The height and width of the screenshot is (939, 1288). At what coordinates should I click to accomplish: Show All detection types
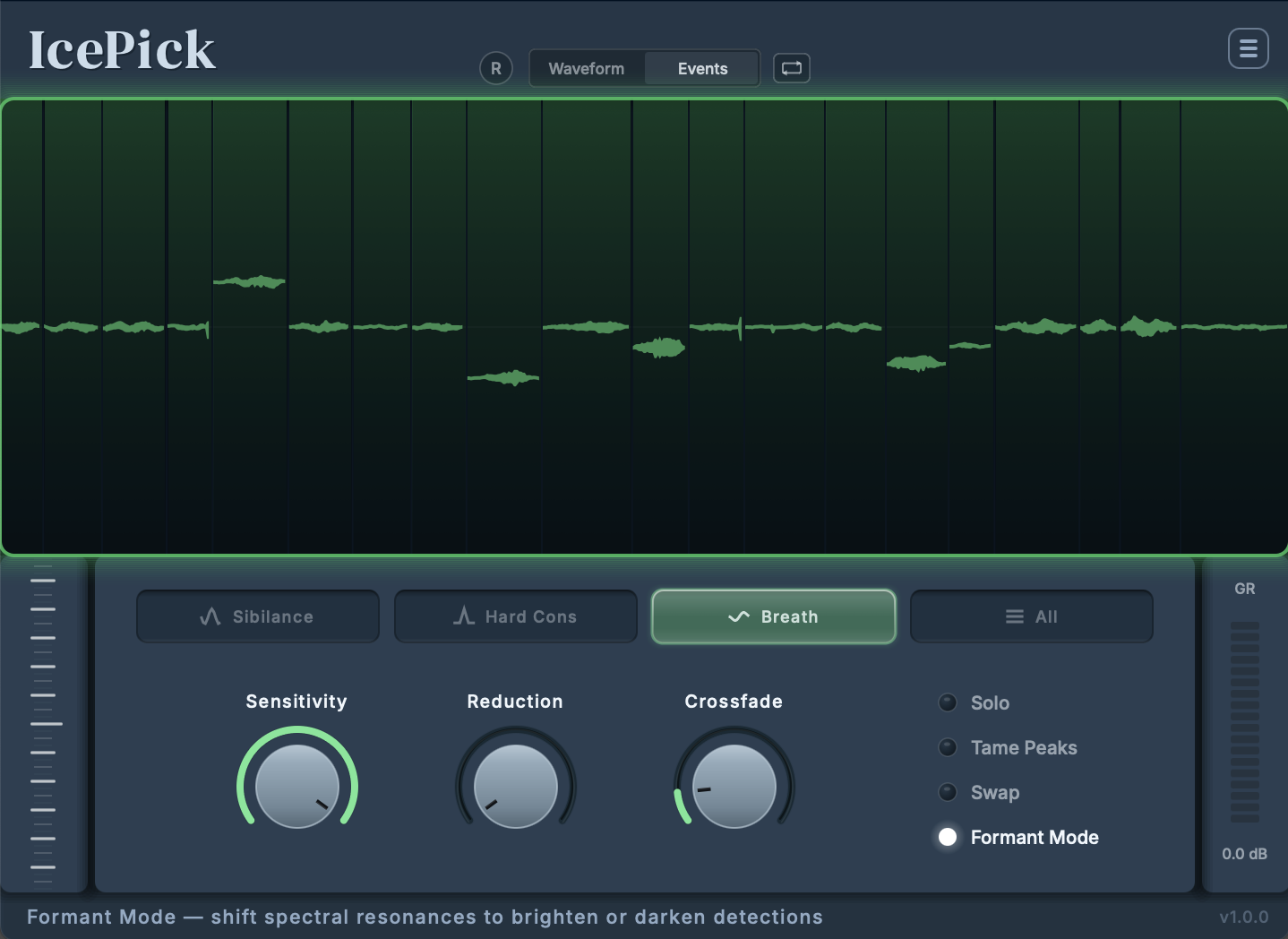(1032, 616)
